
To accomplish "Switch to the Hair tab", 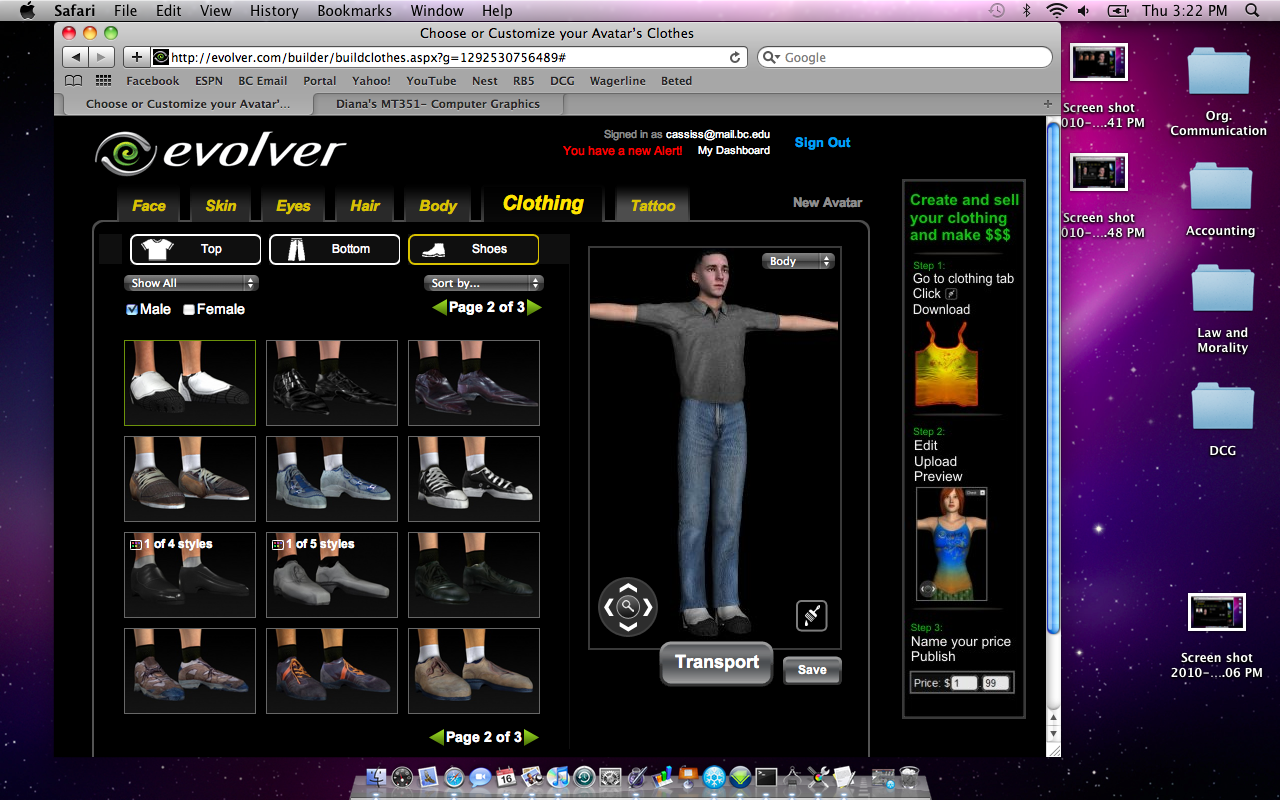I will click(364, 205).
